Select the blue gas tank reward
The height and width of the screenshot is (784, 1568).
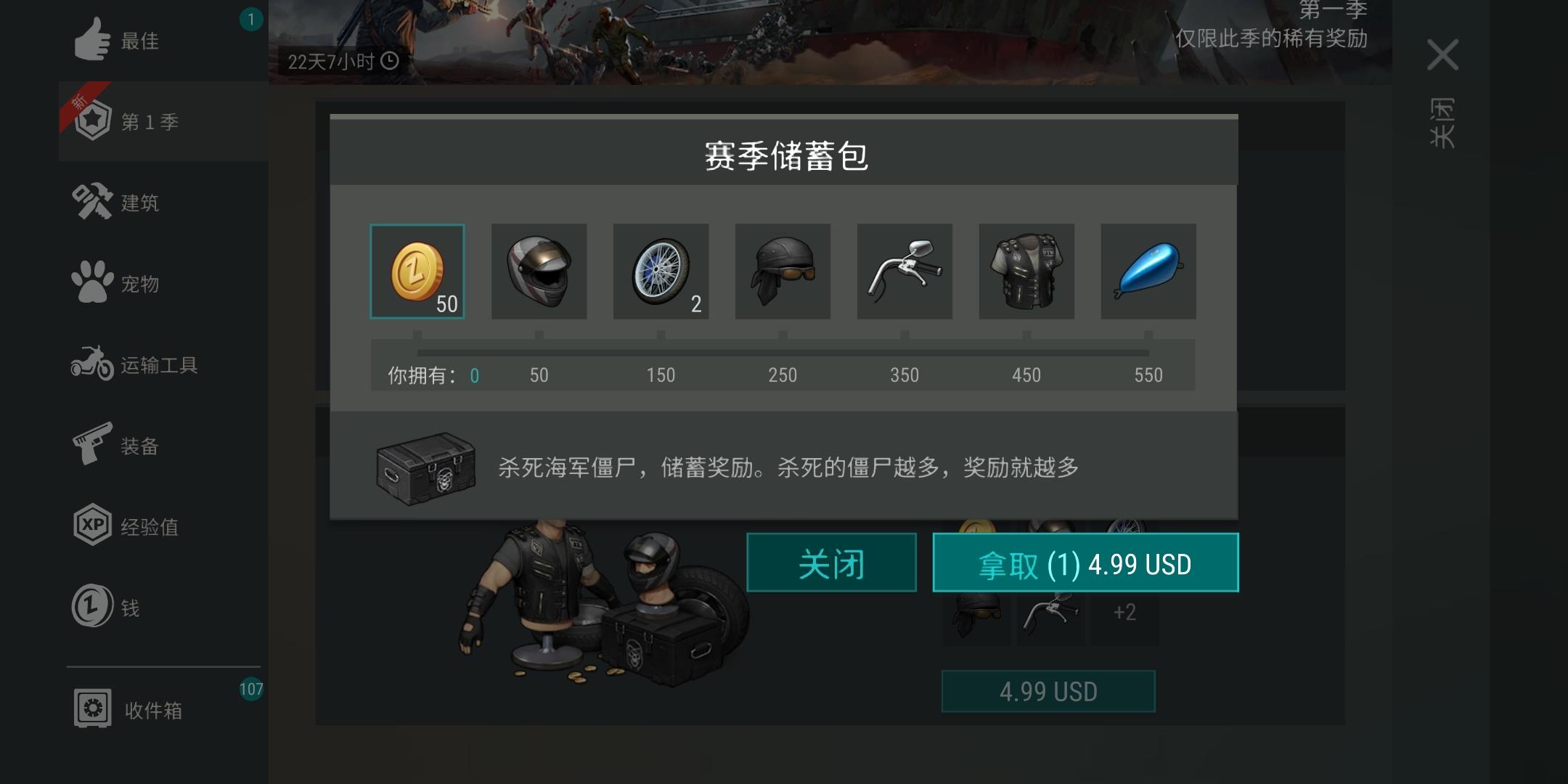pos(1149,271)
